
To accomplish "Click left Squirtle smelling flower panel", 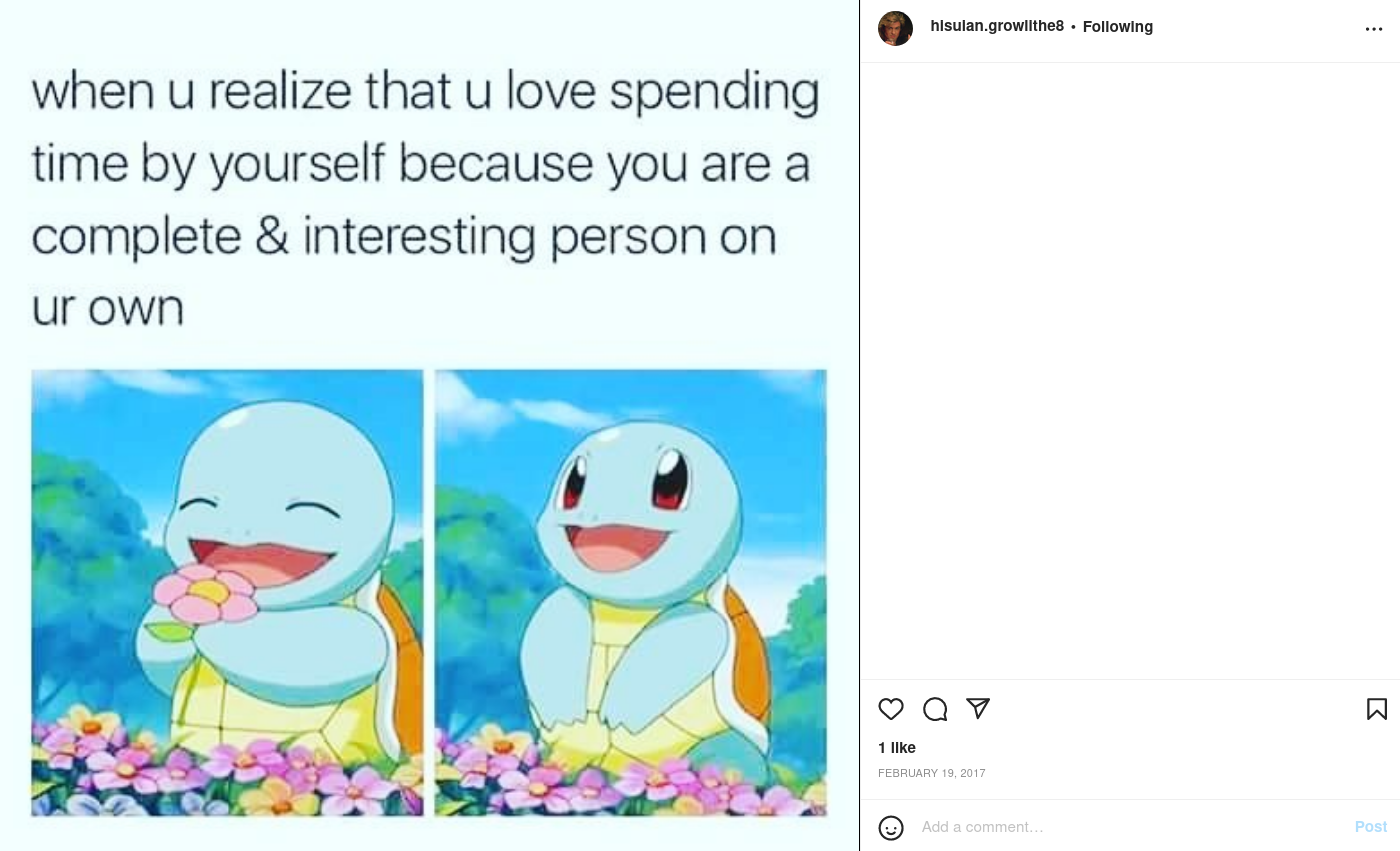I will (227, 593).
